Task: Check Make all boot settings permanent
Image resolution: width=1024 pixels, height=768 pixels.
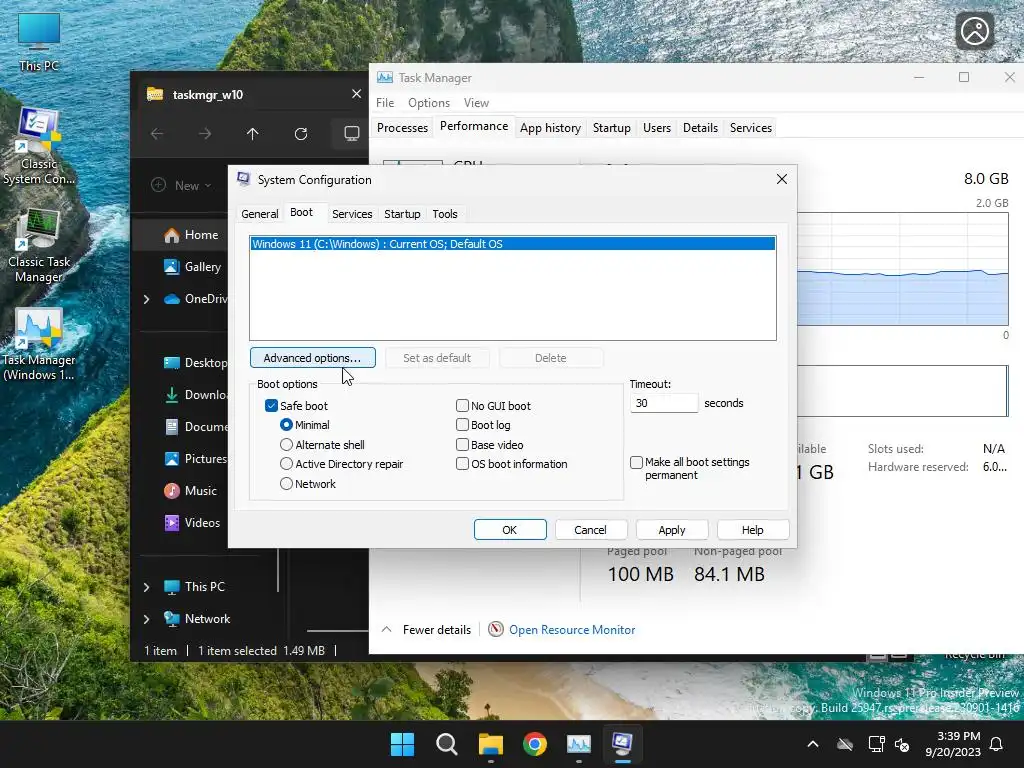Action: click(x=637, y=462)
